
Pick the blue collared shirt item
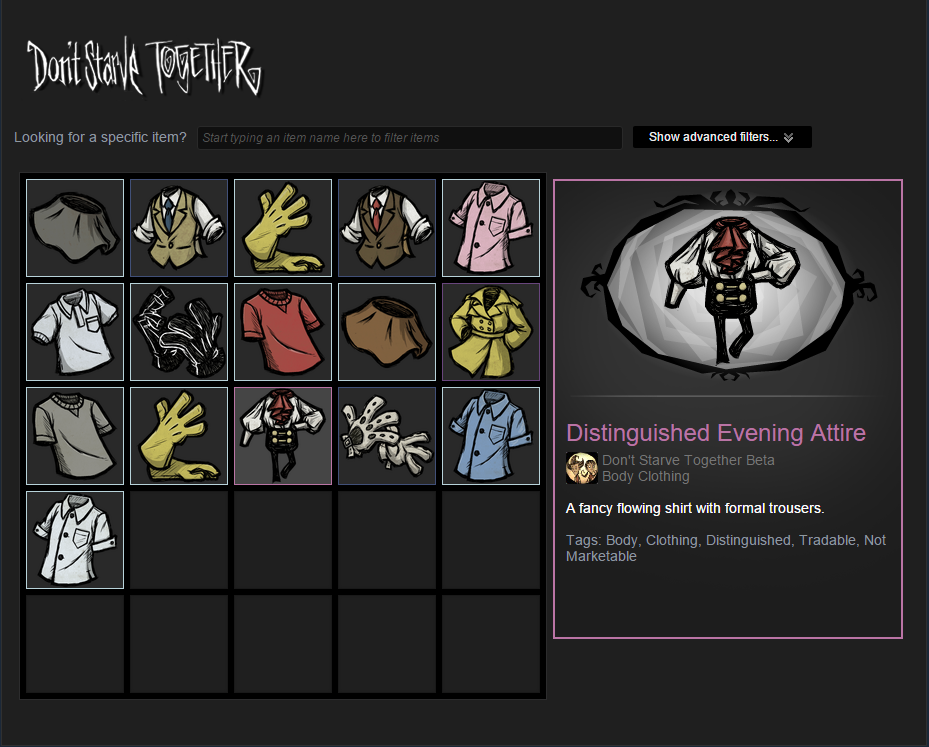491,436
